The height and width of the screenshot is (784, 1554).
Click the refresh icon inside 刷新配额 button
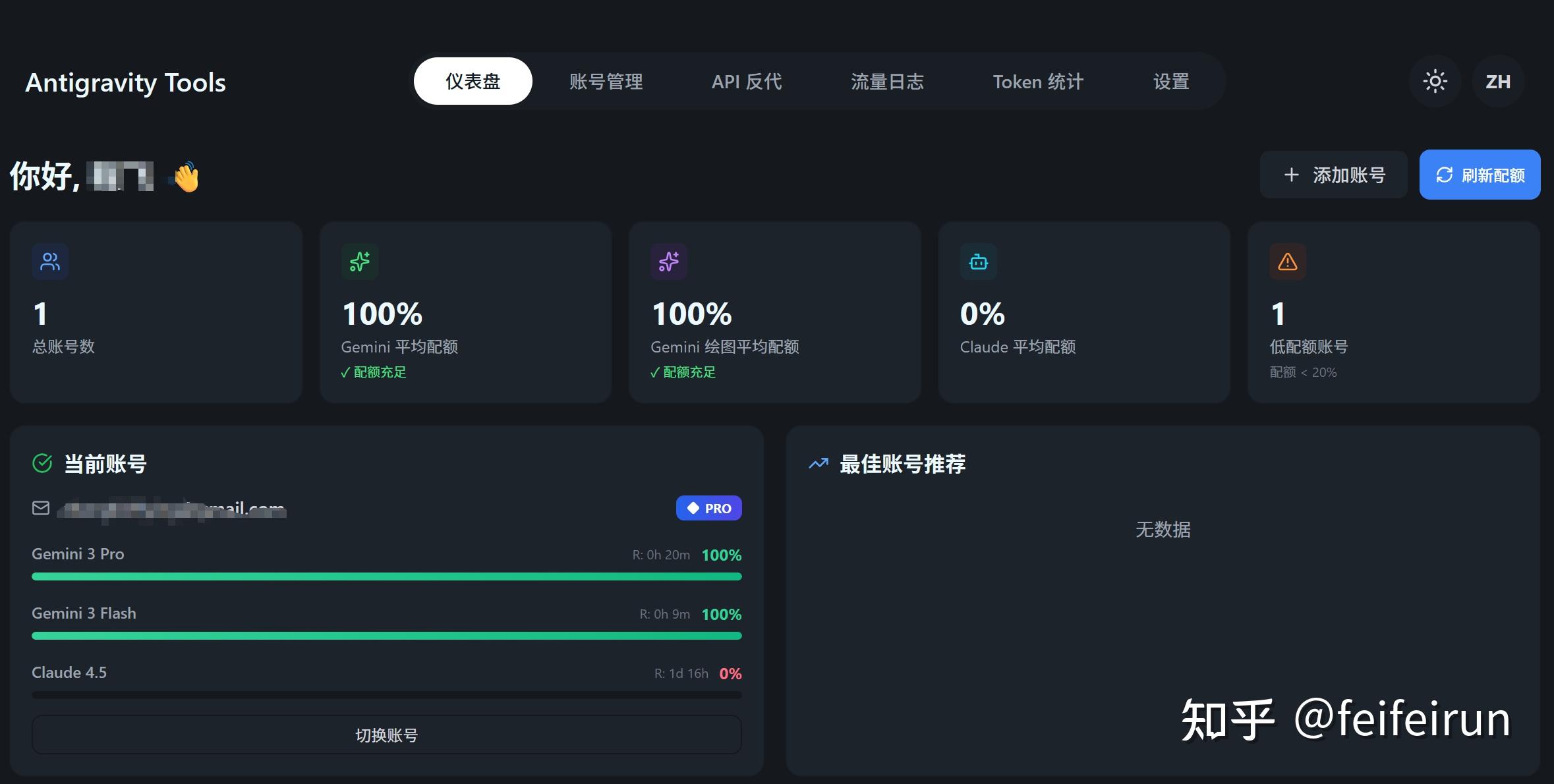(1445, 175)
